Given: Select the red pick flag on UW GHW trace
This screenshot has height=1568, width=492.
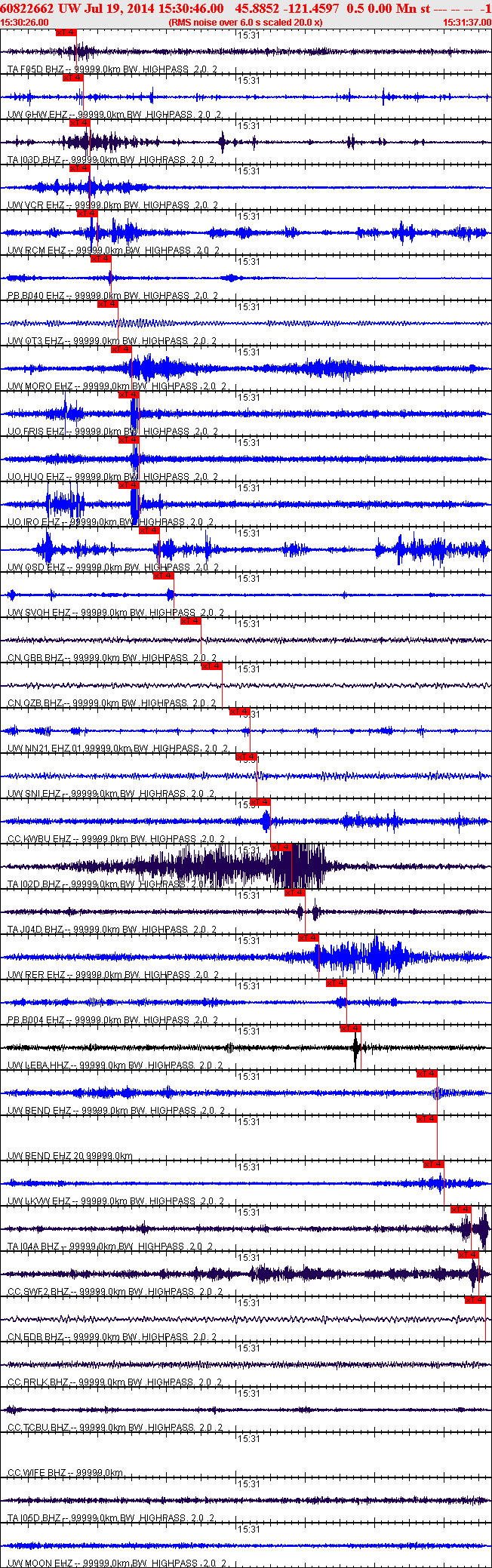Looking at the screenshot, I should coord(73,78).
